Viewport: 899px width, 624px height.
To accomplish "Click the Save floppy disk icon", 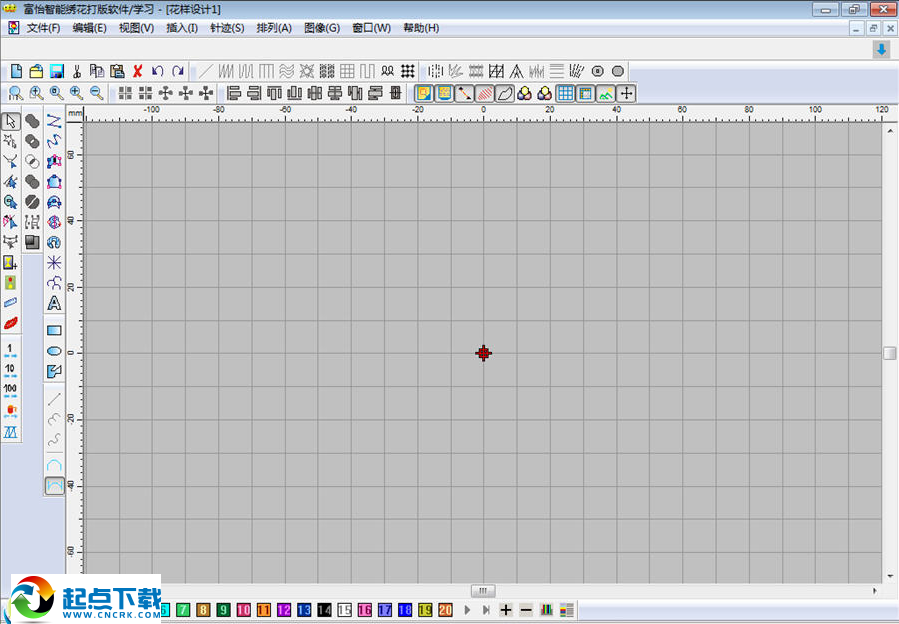I will pos(56,71).
